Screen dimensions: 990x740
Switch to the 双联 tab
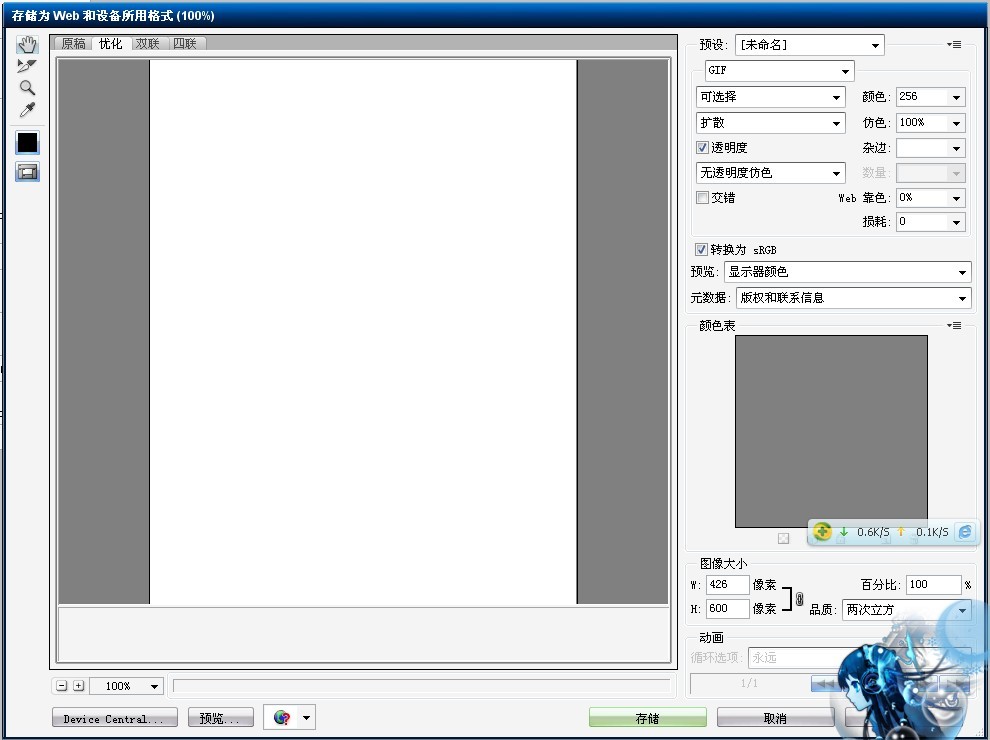(x=148, y=44)
